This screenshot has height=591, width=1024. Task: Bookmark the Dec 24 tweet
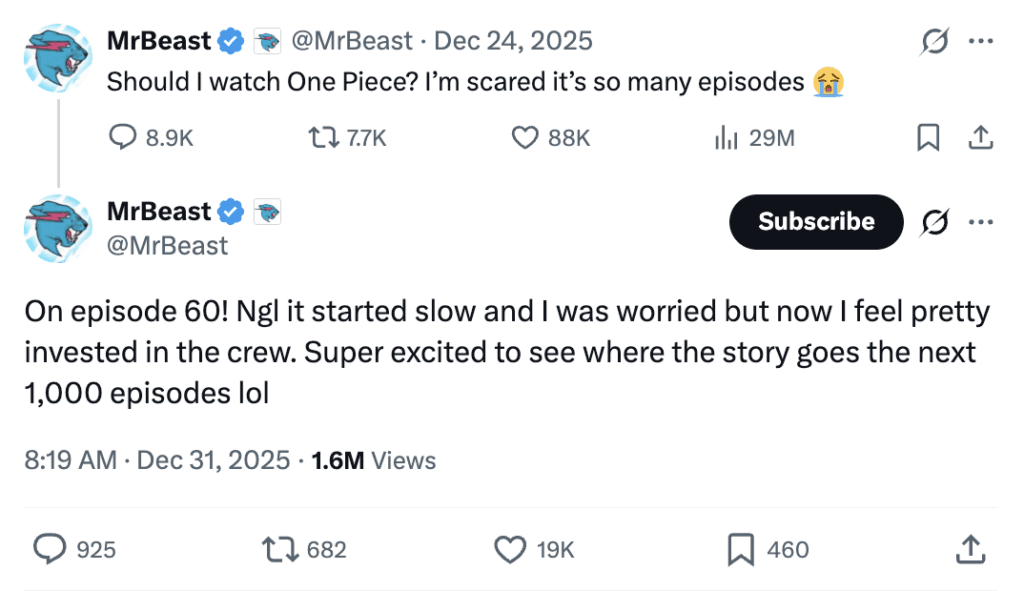928,138
